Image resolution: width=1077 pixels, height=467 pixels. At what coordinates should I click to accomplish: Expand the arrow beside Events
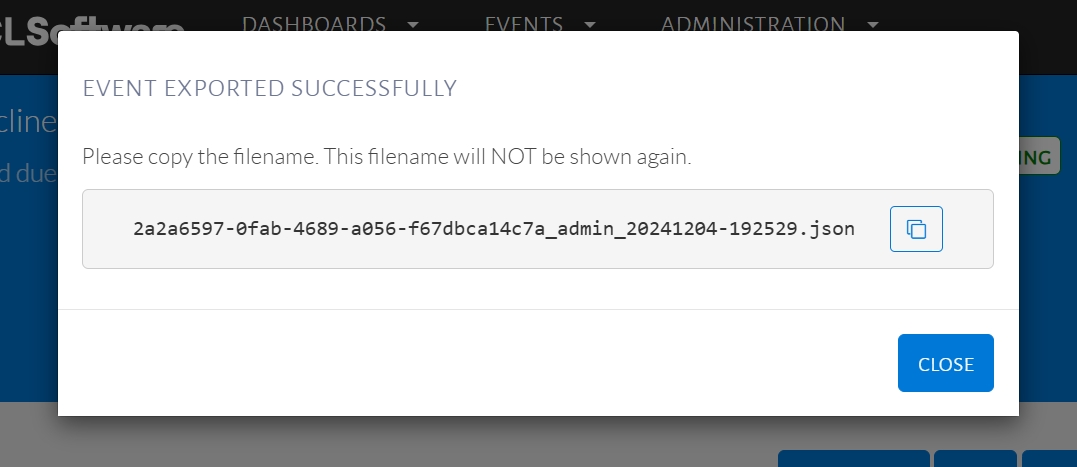[590, 25]
